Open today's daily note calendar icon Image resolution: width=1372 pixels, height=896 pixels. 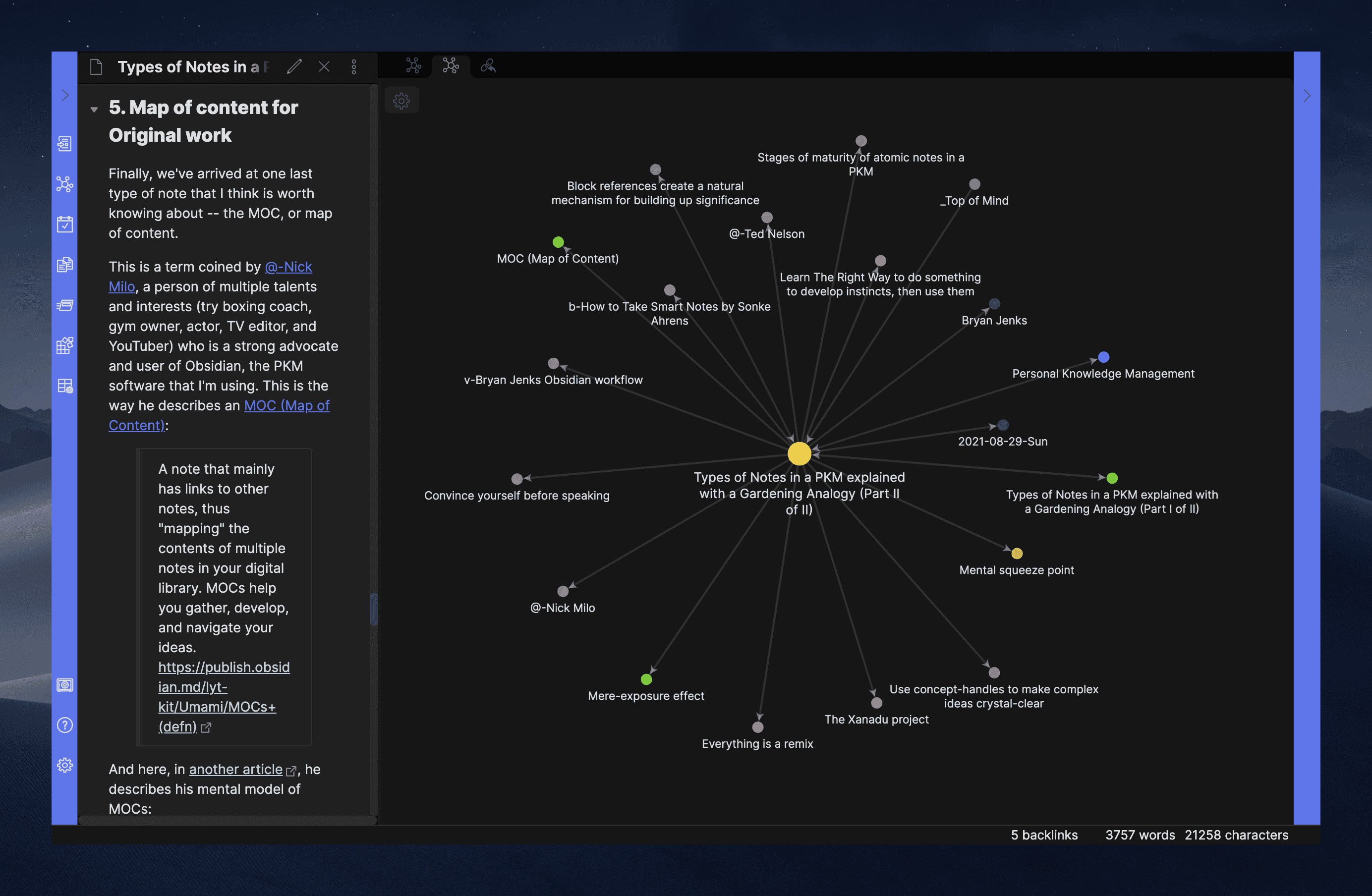tap(64, 224)
